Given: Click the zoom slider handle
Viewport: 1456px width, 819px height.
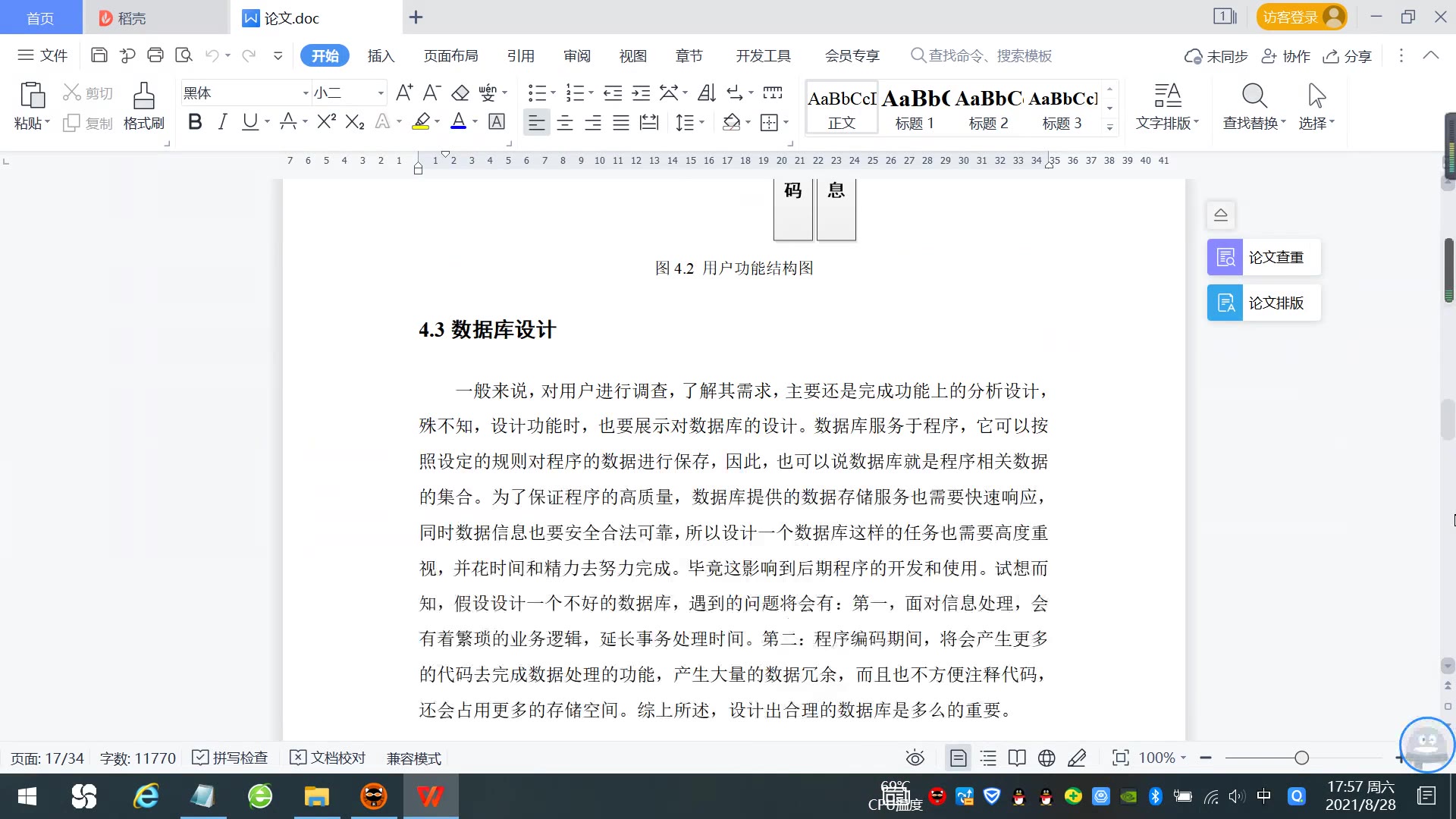Looking at the screenshot, I should [x=1301, y=758].
